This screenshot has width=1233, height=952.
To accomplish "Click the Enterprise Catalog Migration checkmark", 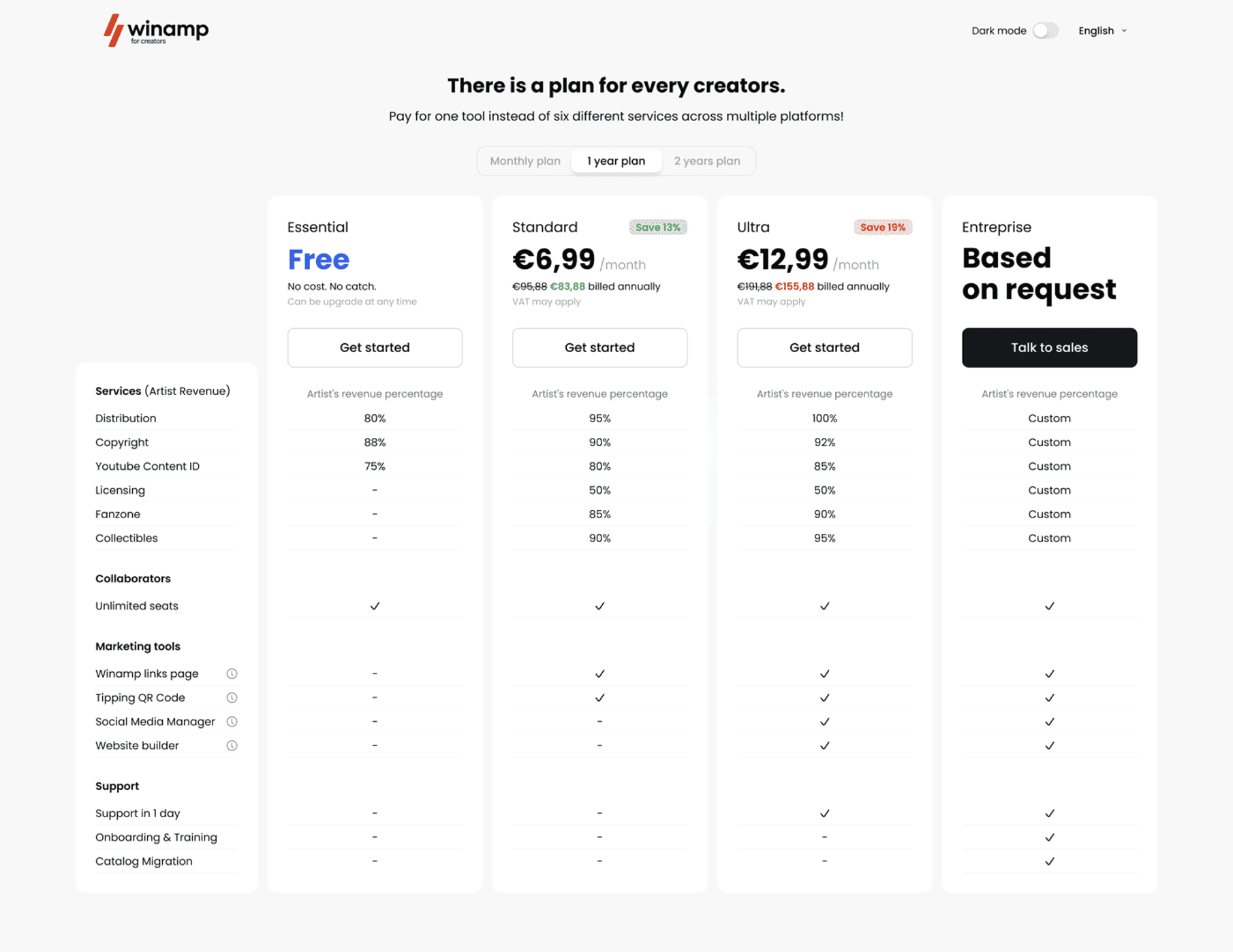I will (x=1049, y=861).
